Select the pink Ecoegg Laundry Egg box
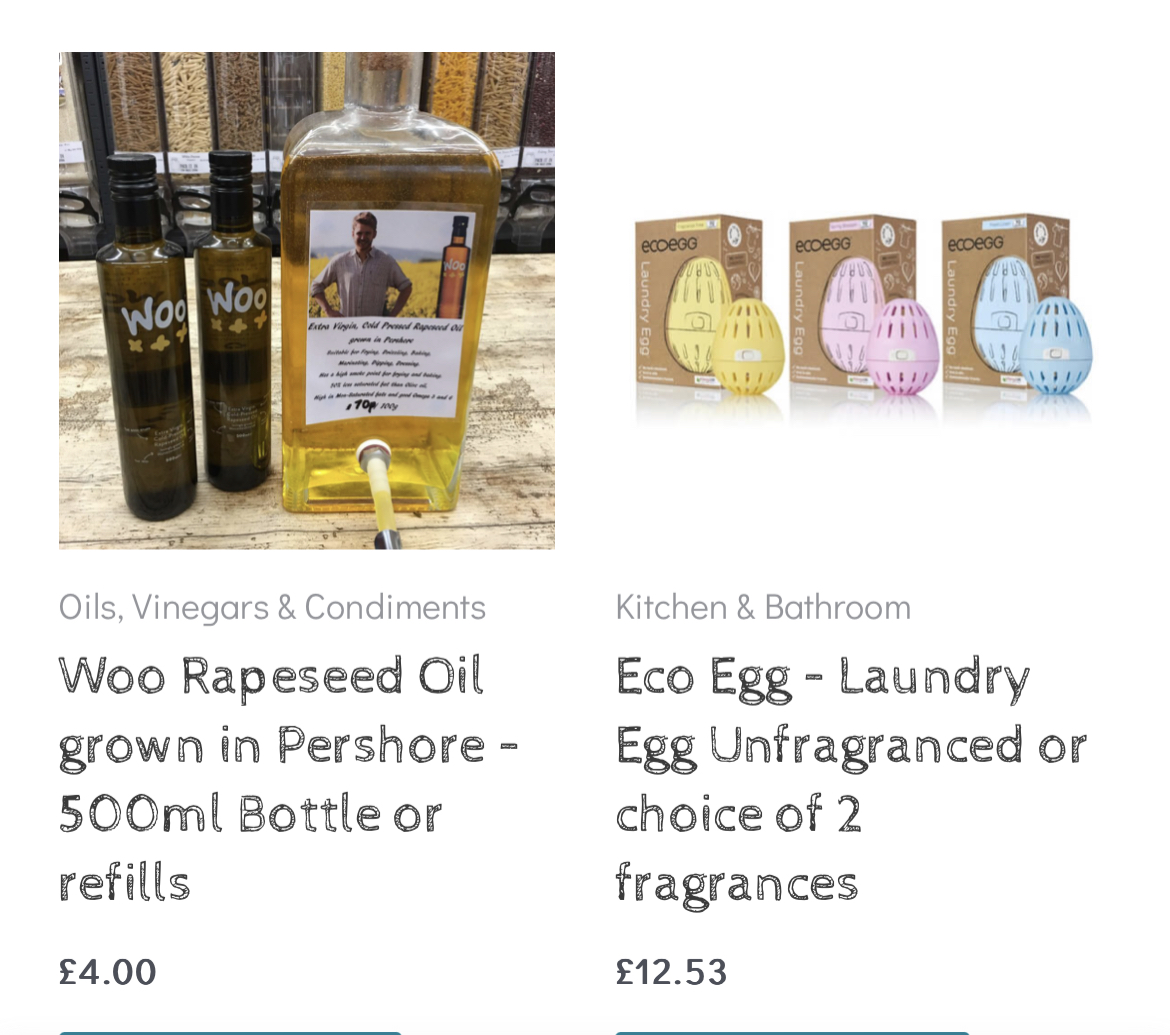The height and width of the screenshot is (1035, 1170). click(x=851, y=300)
